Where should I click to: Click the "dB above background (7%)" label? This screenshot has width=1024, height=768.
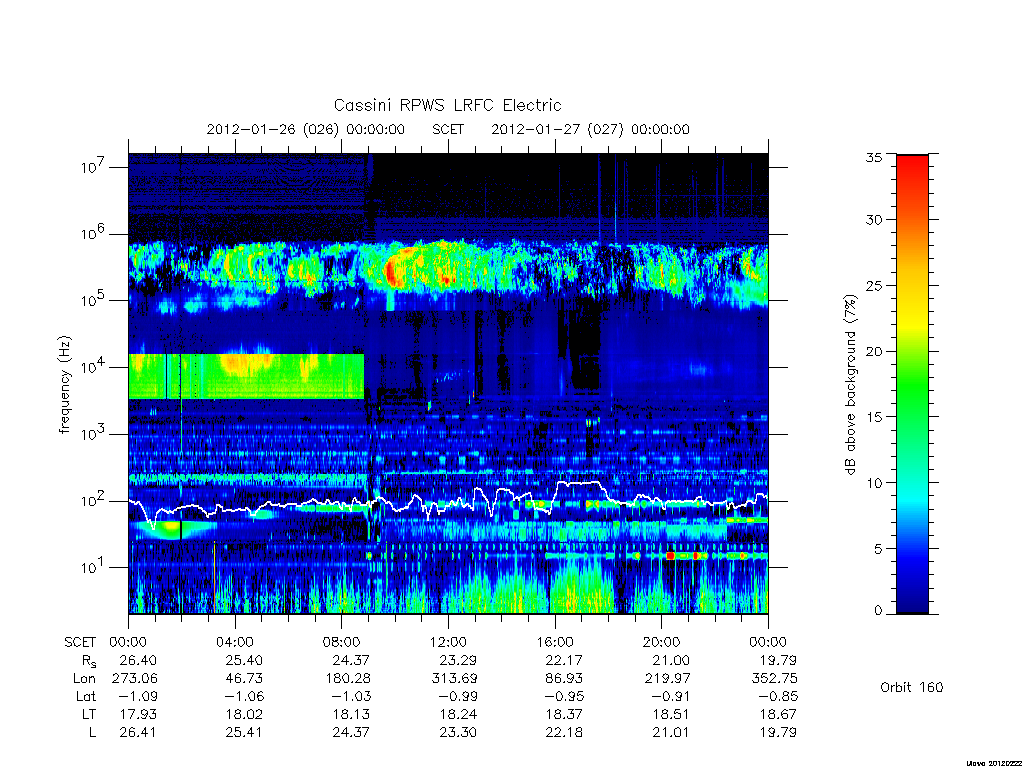(850, 385)
